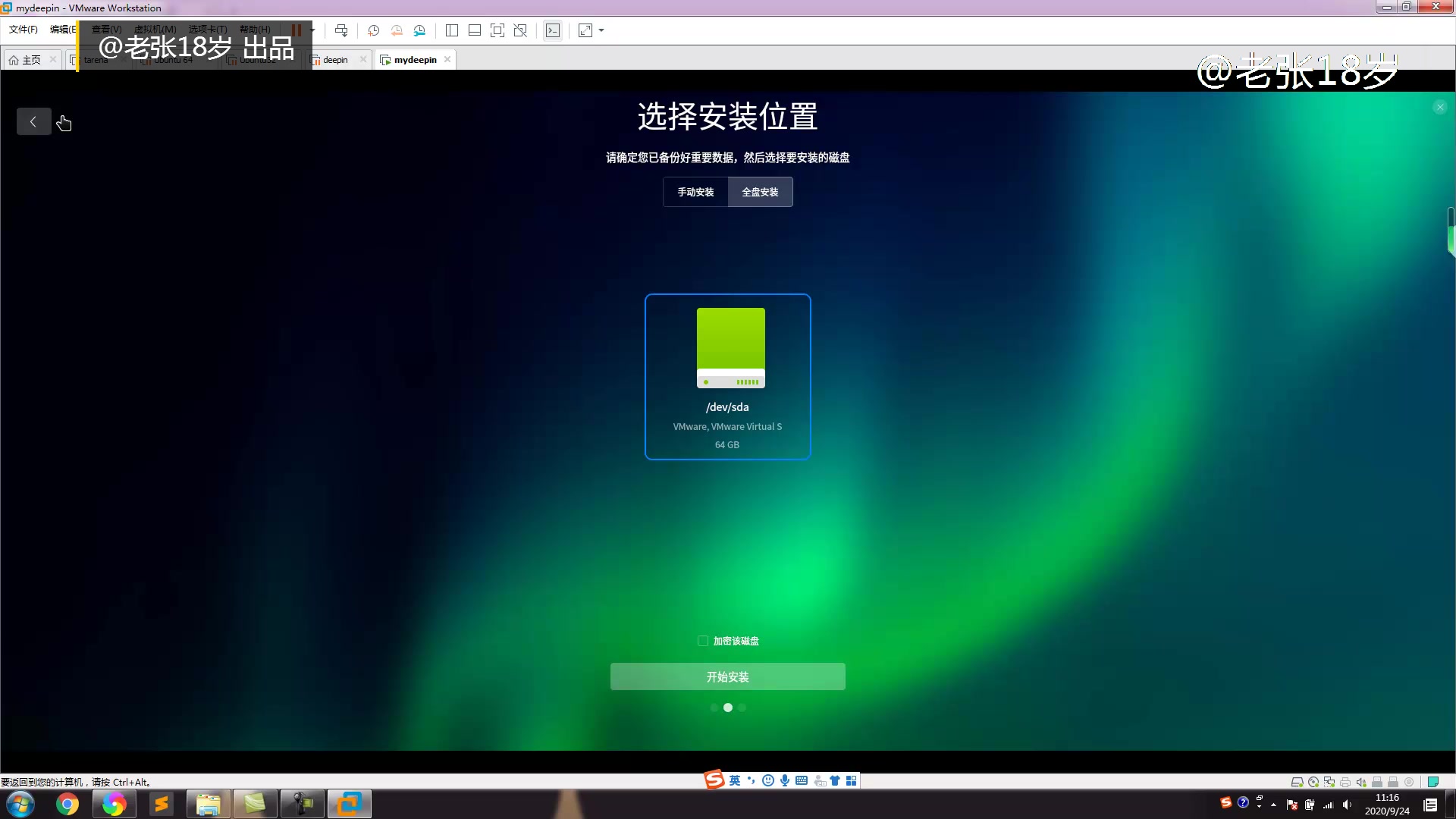
Task: Click the Action Center flag tray icon
Action: pyautogui.click(x=1292, y=805)
